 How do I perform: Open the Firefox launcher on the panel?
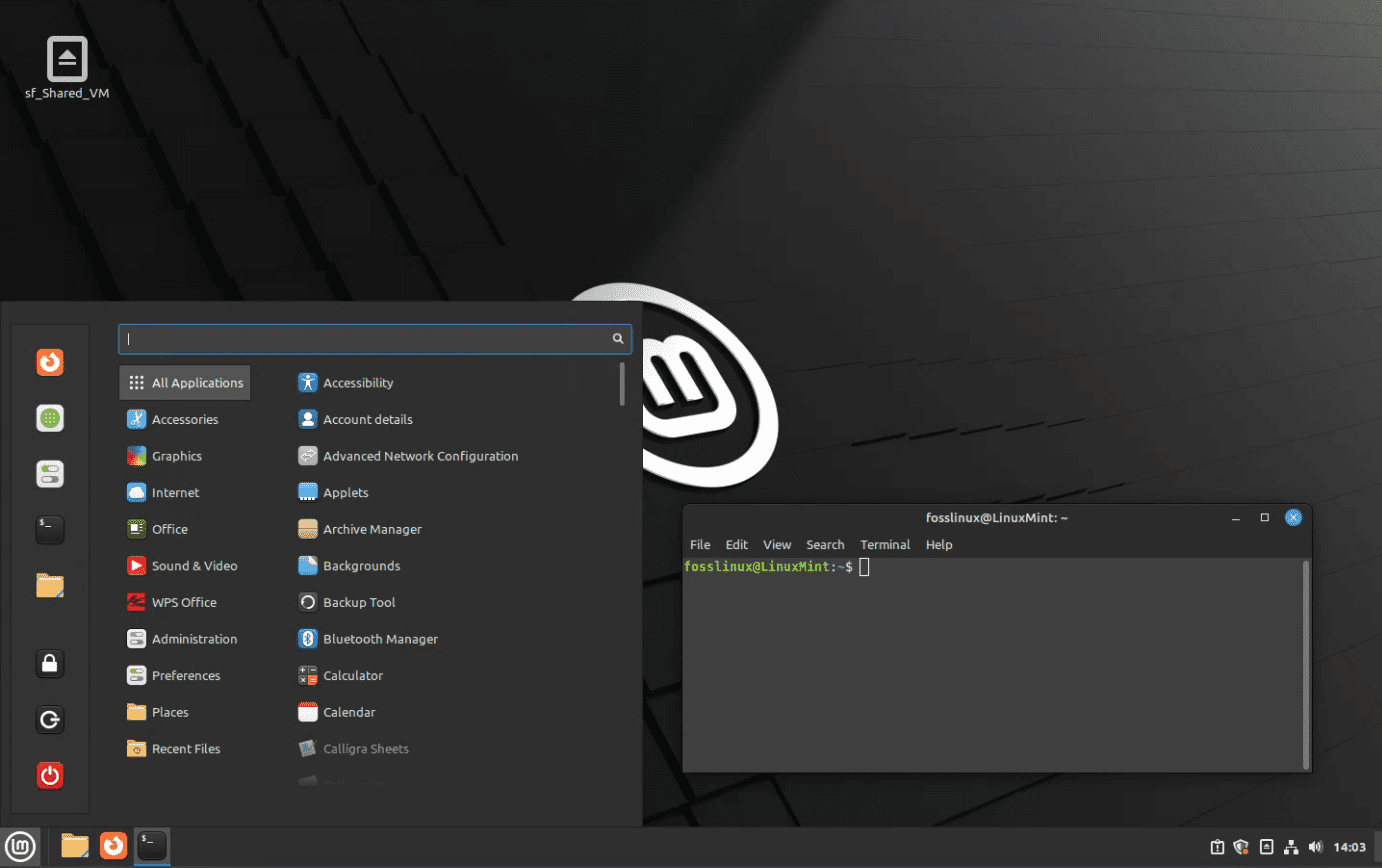(x=114, y=846)
